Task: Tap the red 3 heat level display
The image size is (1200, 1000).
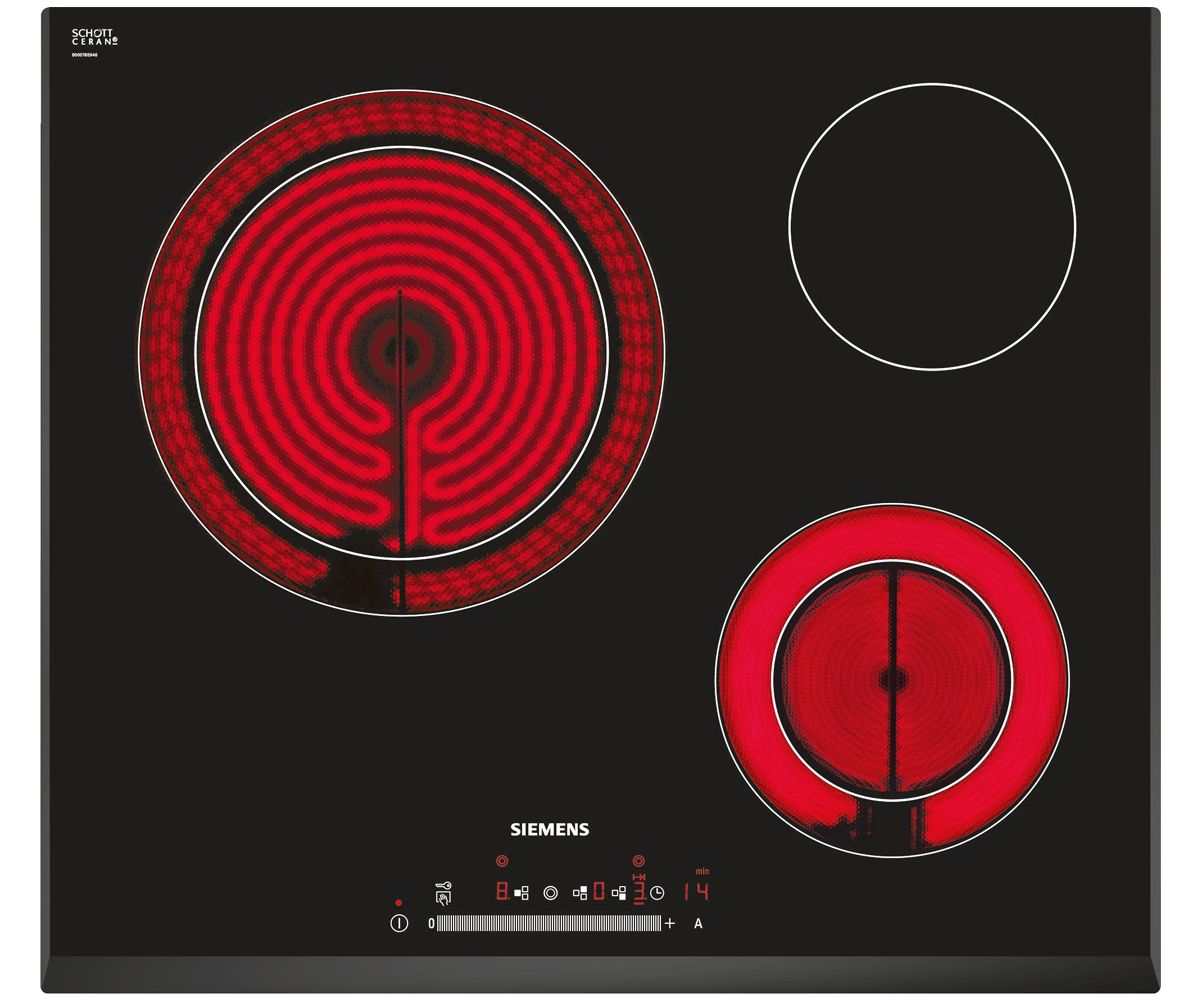Action: point(639,892)
